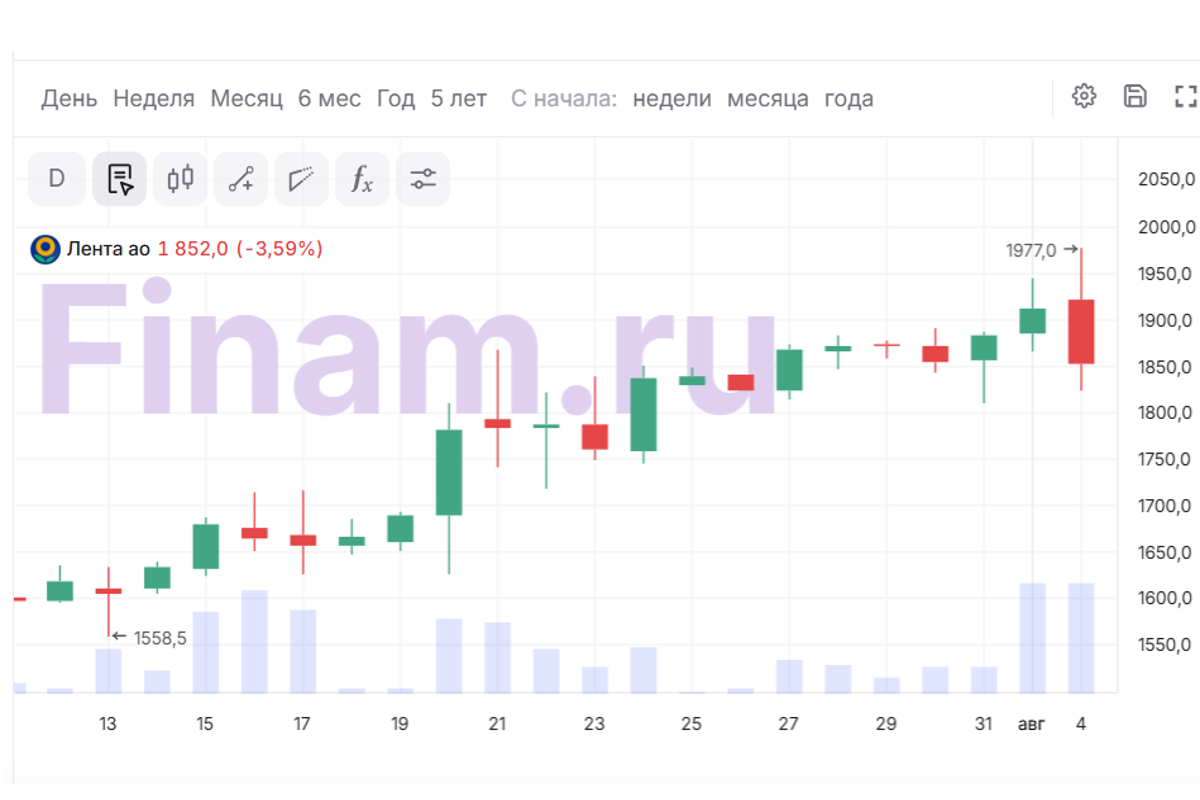
Task: Open the candlestick chart type selector
Action: coord(181,179)
